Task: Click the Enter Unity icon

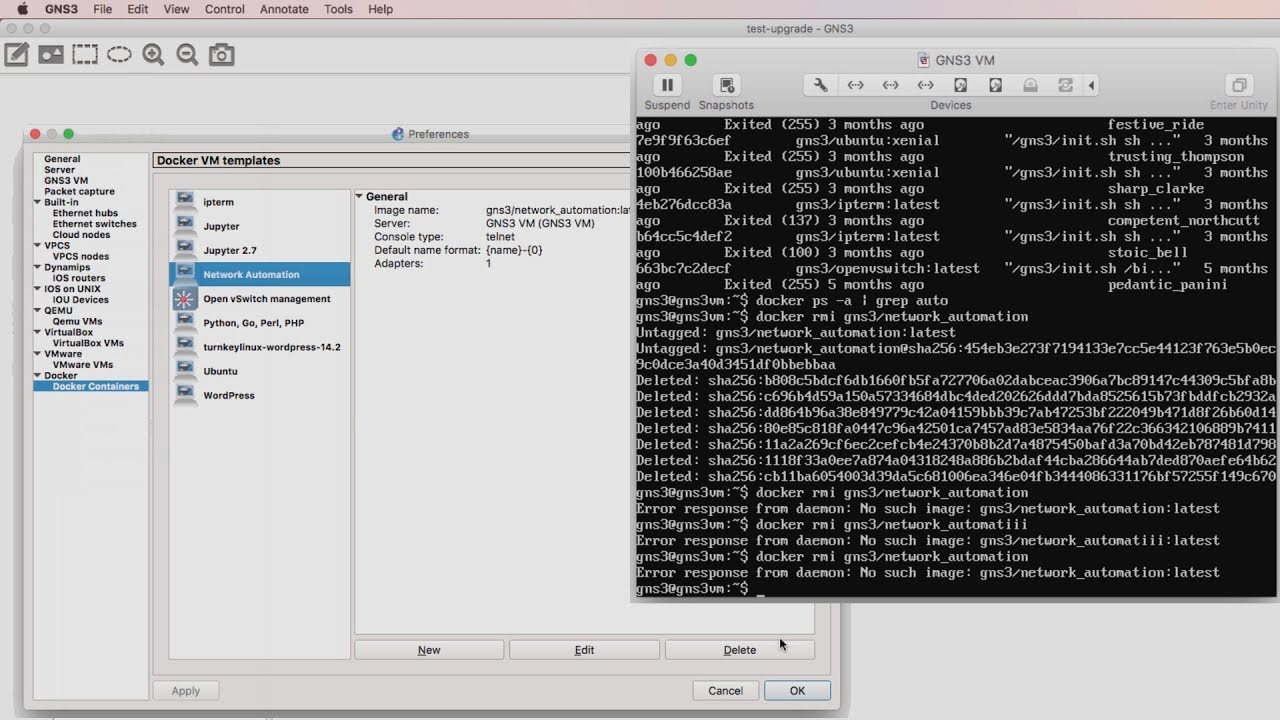Action: point(1239,85)
